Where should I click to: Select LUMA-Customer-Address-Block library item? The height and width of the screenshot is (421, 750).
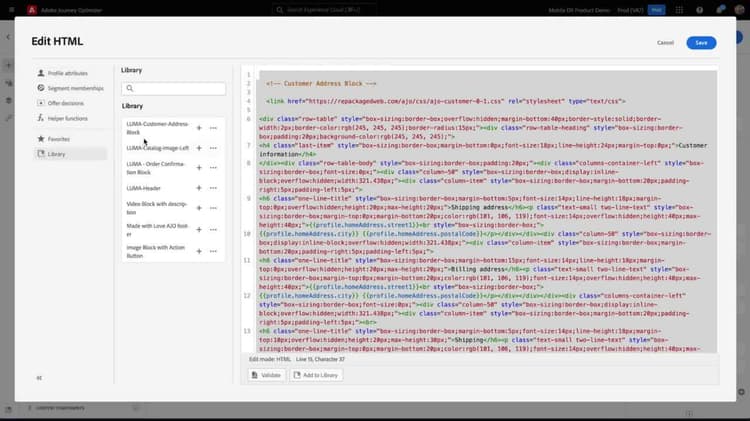[x=158, y=128]
